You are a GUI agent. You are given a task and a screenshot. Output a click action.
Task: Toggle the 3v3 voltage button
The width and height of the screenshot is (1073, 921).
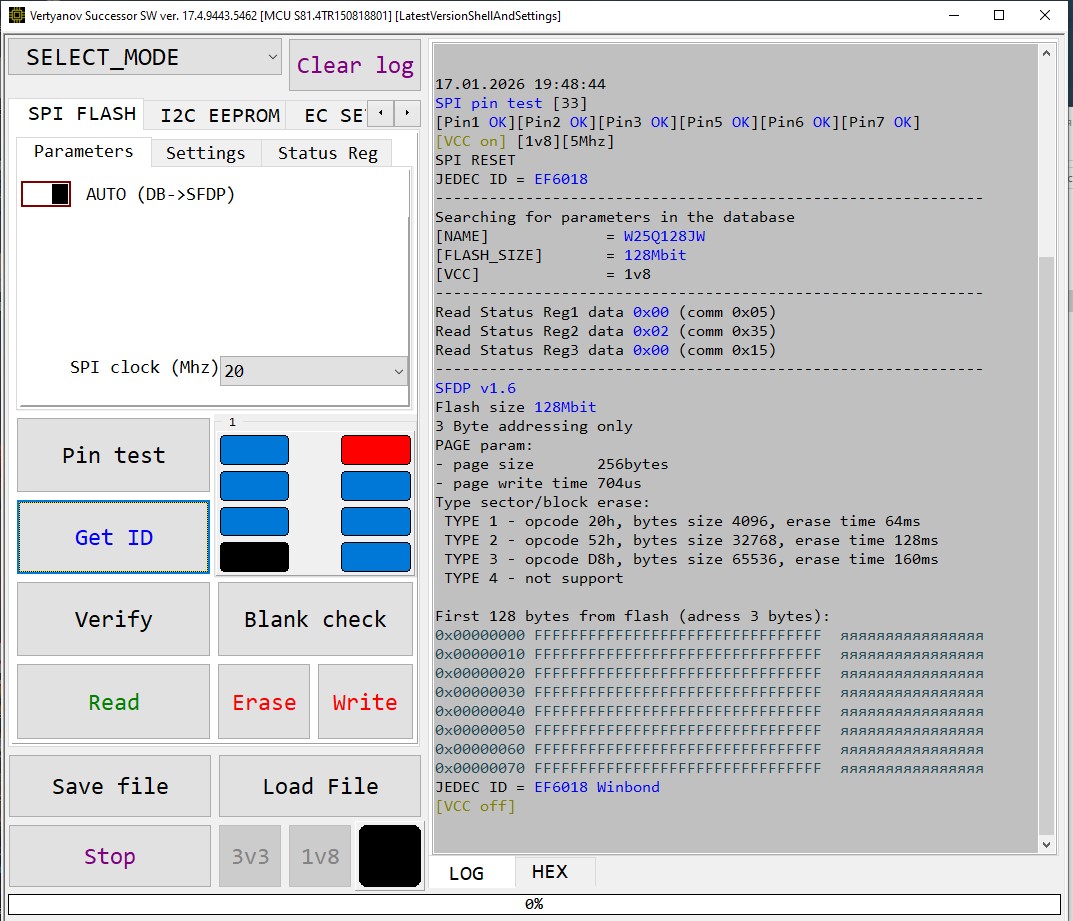(x=250, y=856)
